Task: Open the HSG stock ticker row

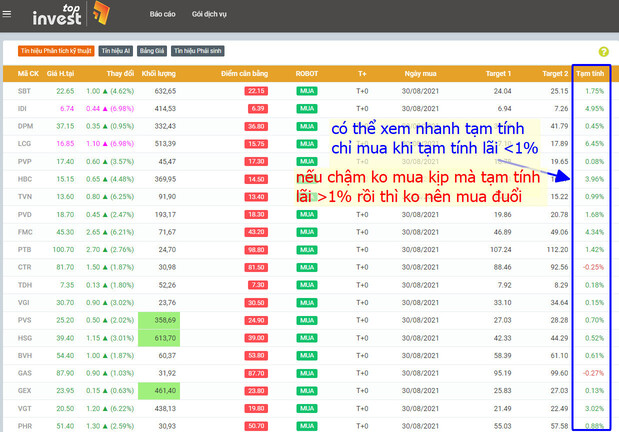Action: (25, 338)
